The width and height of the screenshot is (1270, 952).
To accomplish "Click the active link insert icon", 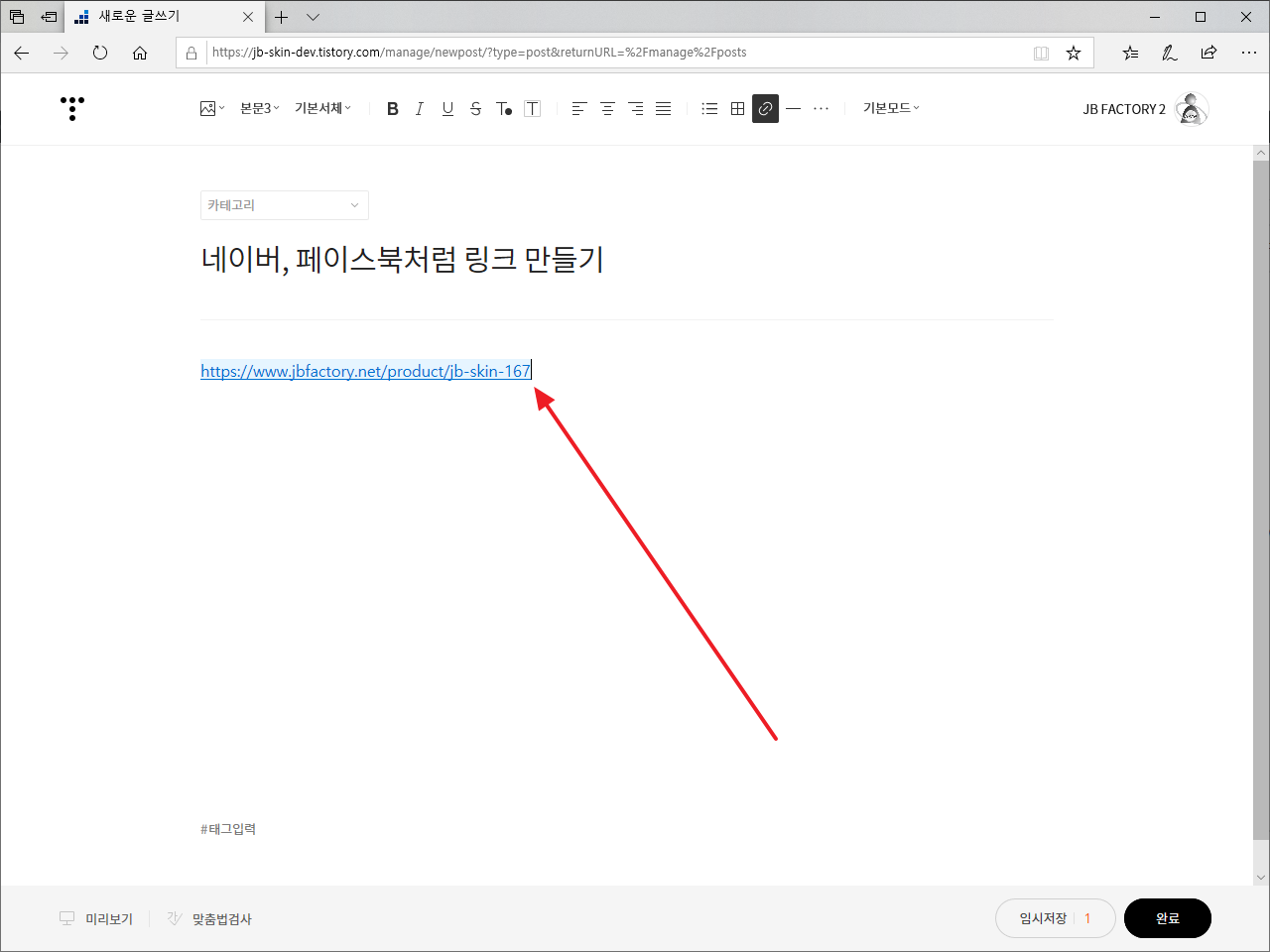I will pos(765,109).
